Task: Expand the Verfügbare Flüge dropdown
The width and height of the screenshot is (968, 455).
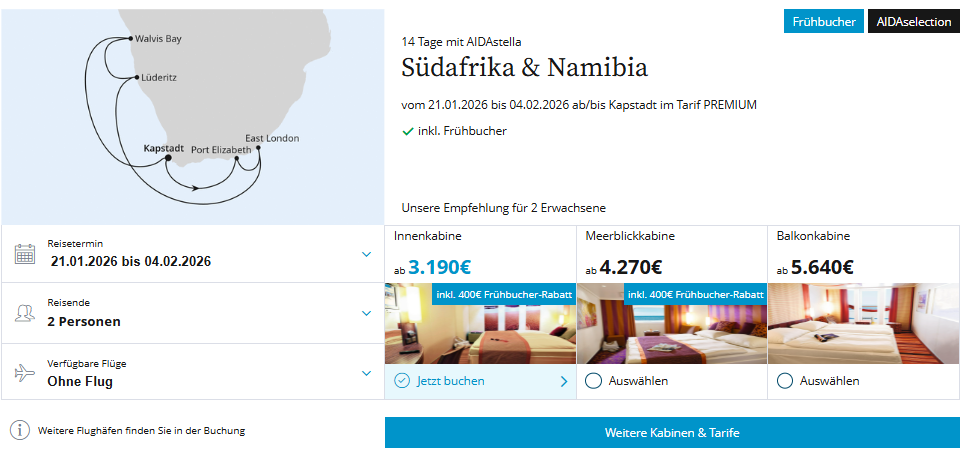Action: 366,373
